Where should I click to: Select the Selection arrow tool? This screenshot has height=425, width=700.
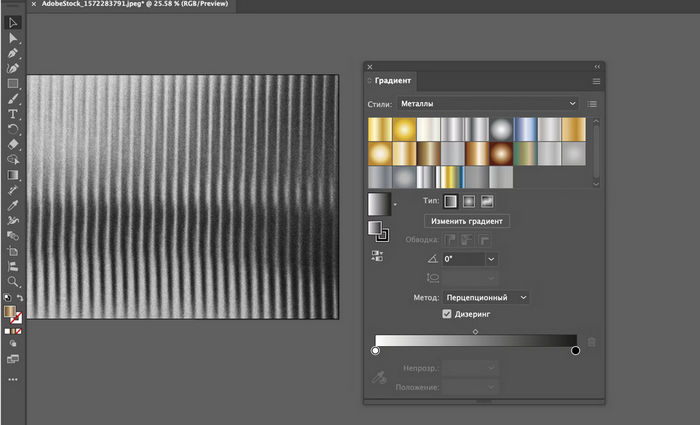pos(13,22)
